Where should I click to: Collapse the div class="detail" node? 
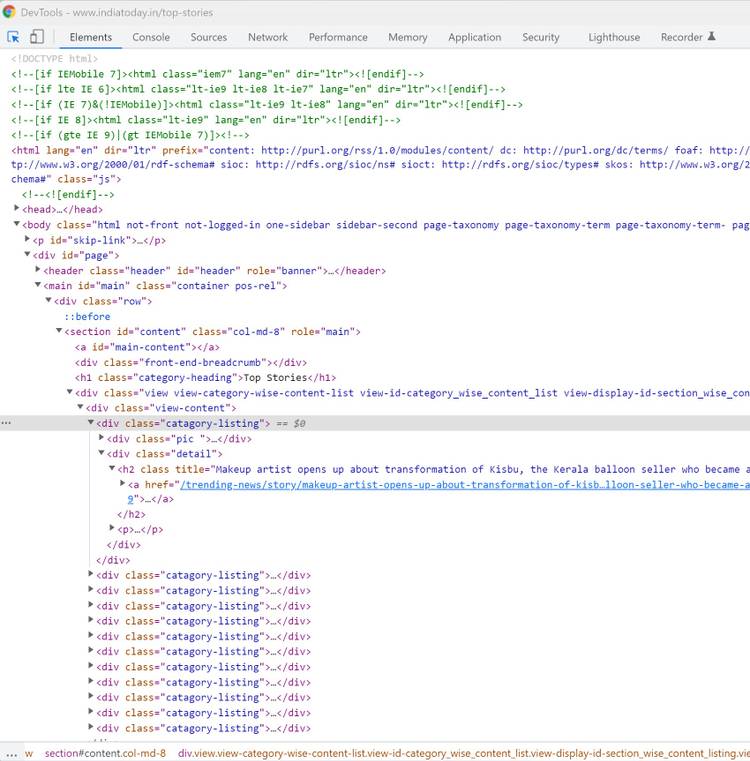pyautogui.click(x=101, y=453)
